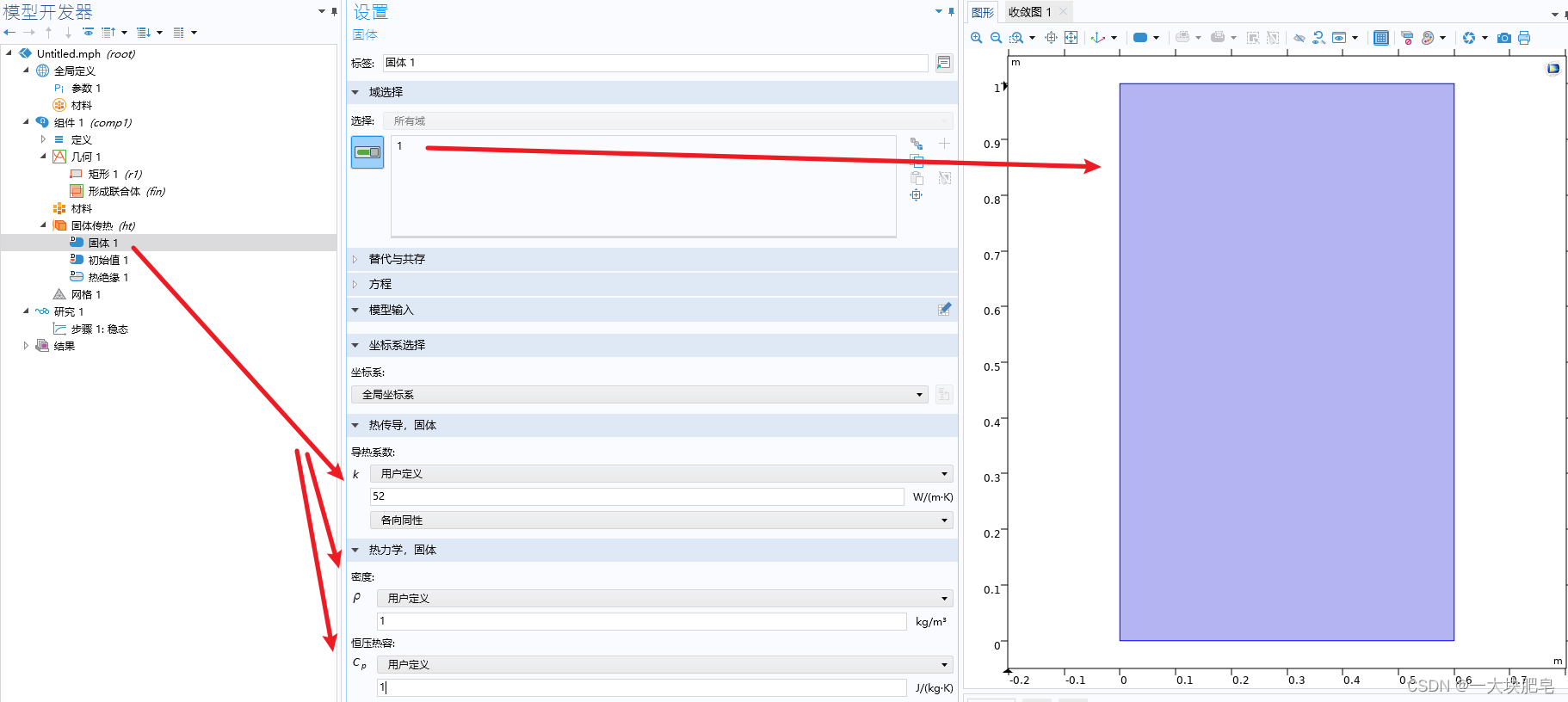Open the Cp 用户定义 dropdown
This screenshot has height=702, width=1568.
(x=664, y=665)
